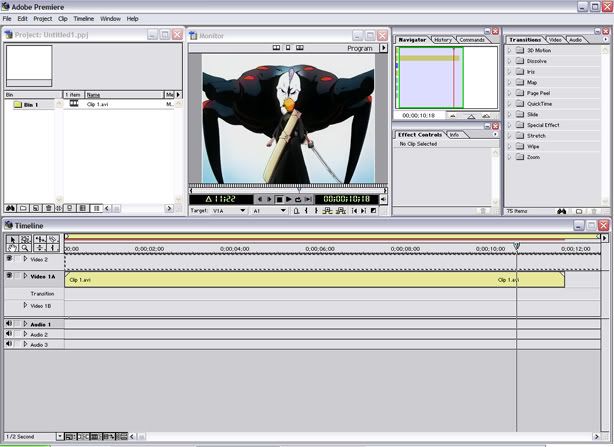This screenshot has height=447, width=614.
Task: Switch to the Video effects tab
Action: pos(555,40)
